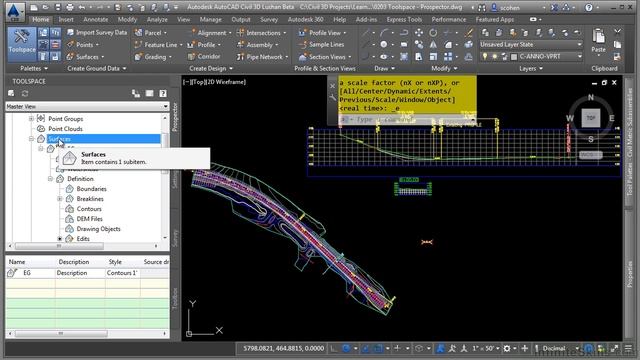Screen dimensions: 640x360
Task: Click the Copy Clip icon in Clipboard
Action: (618, 44)
